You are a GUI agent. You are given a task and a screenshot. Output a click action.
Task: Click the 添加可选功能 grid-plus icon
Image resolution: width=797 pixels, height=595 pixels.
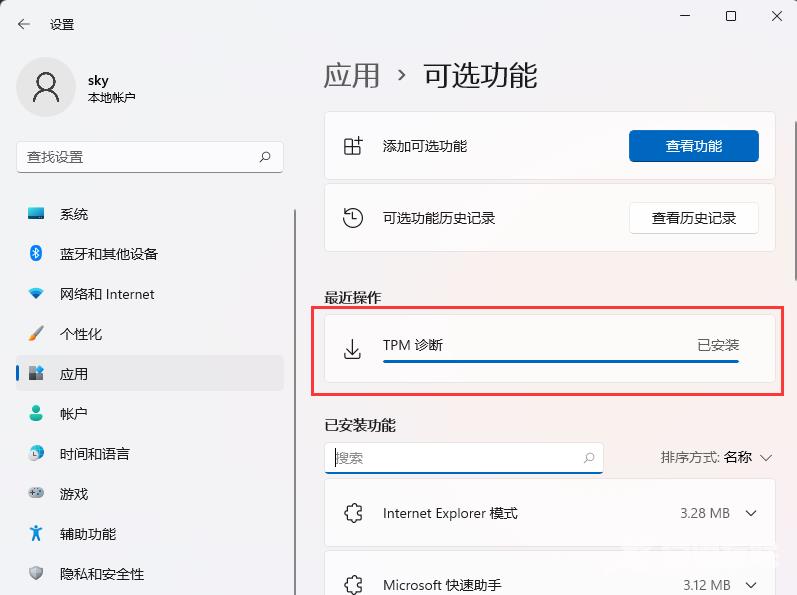(353, 146)
